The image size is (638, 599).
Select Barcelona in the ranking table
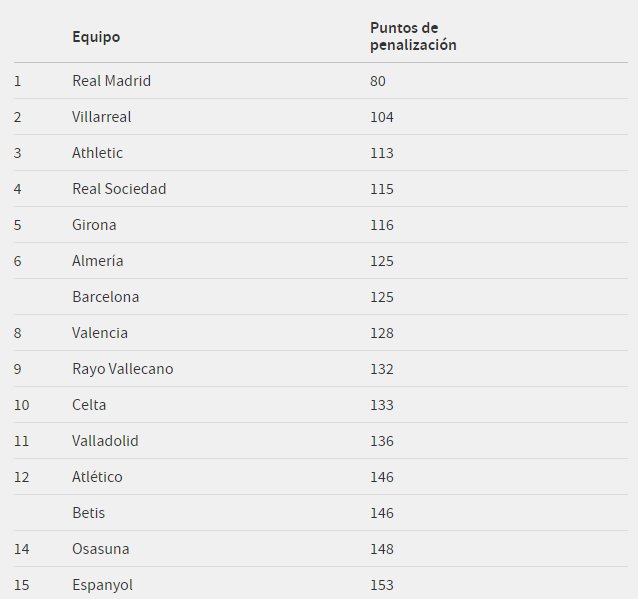pos(106,297)
